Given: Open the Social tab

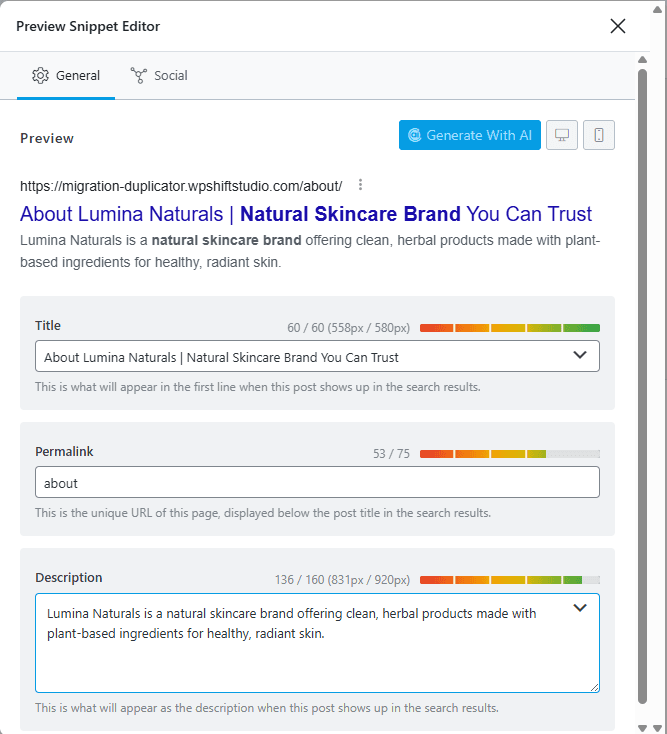Looking at the screenshot, I should 159,76.
